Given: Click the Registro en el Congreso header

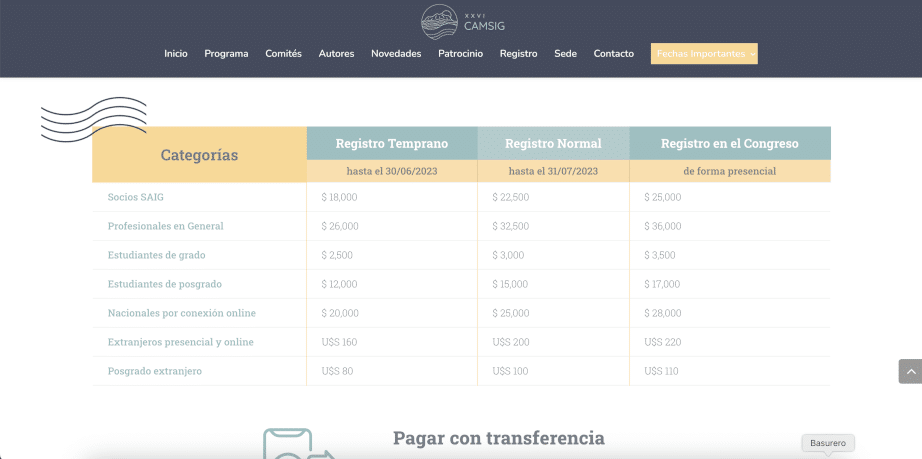Looking at the screenshot, I should [x=729, y=144].
